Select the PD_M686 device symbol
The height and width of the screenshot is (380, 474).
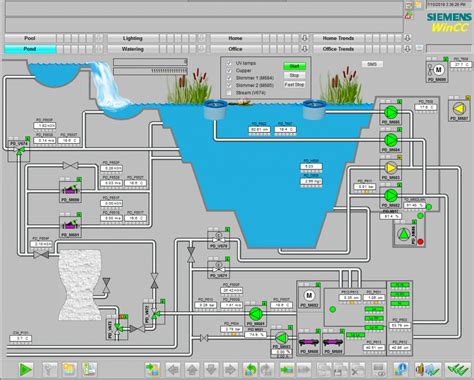[x=70, y=190]
